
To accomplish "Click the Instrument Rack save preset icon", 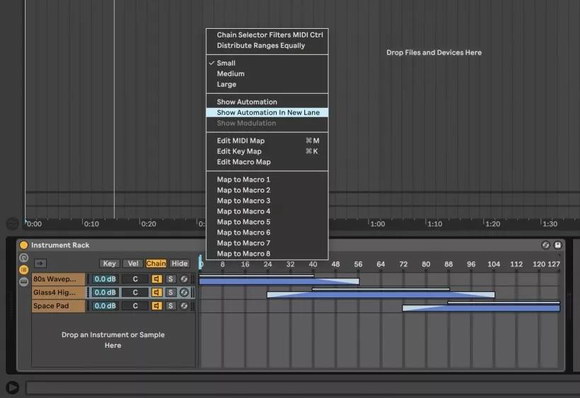I will [x=557, y=245].
